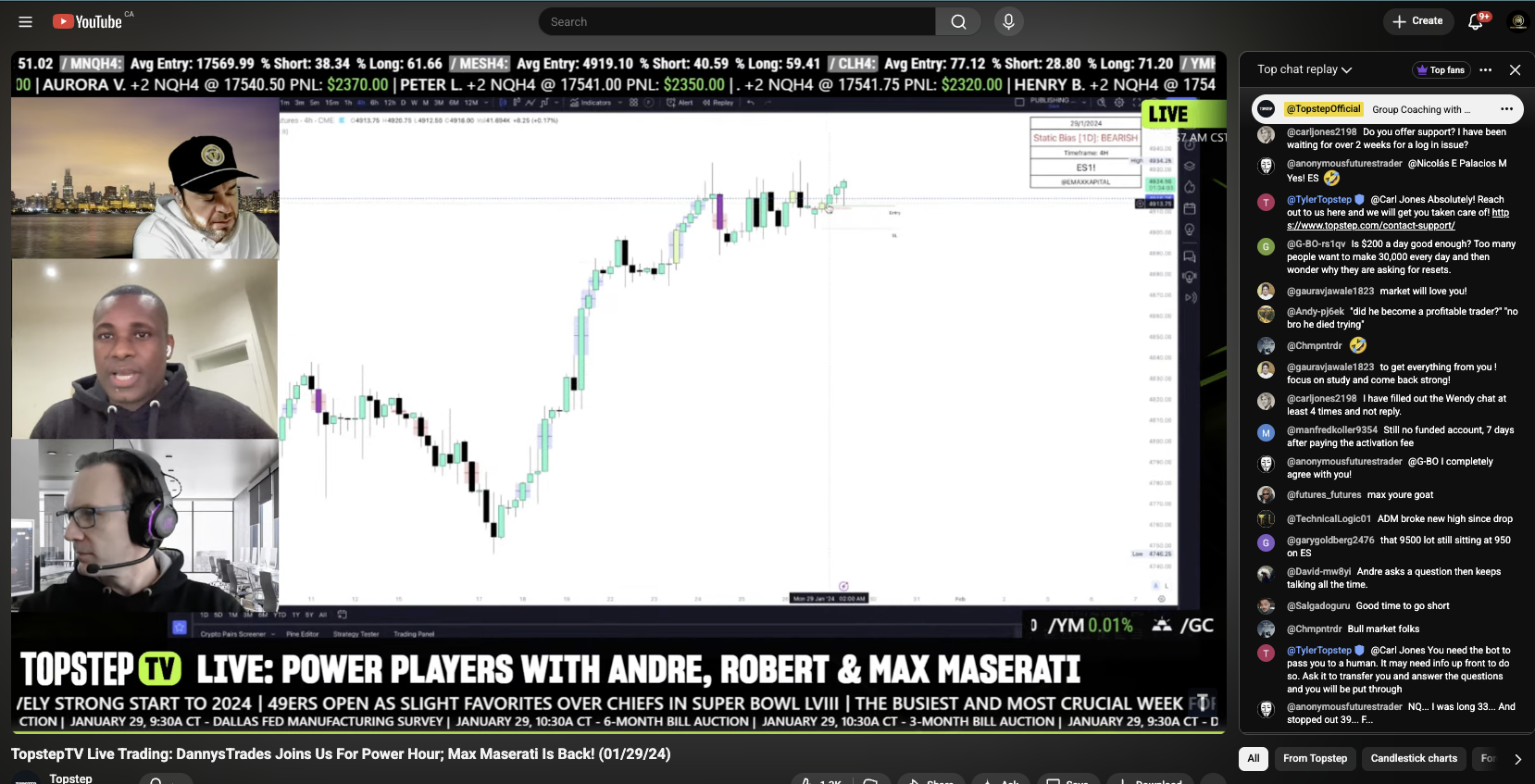The image size is (1535, 784).
Task: Open the YouTube guide hamburger menu
Action: [x=25, y=21]
